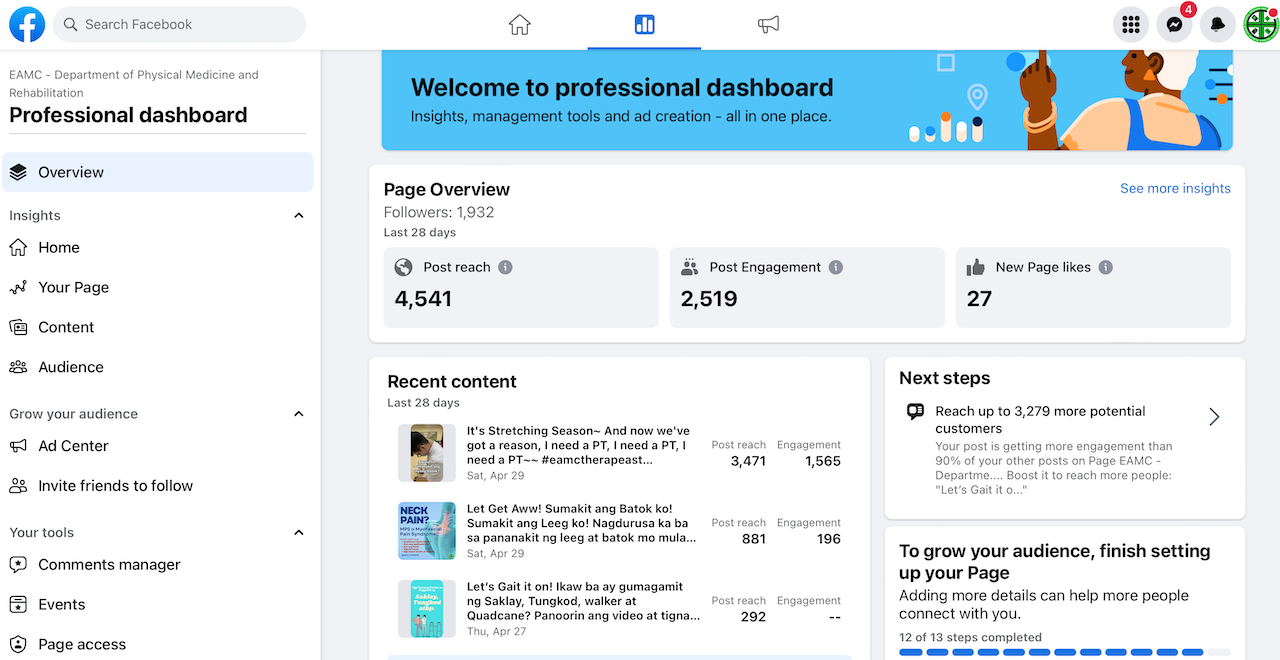1280x660 pixels.
Task: Click the Your Page trend icon
Action: 18,287
